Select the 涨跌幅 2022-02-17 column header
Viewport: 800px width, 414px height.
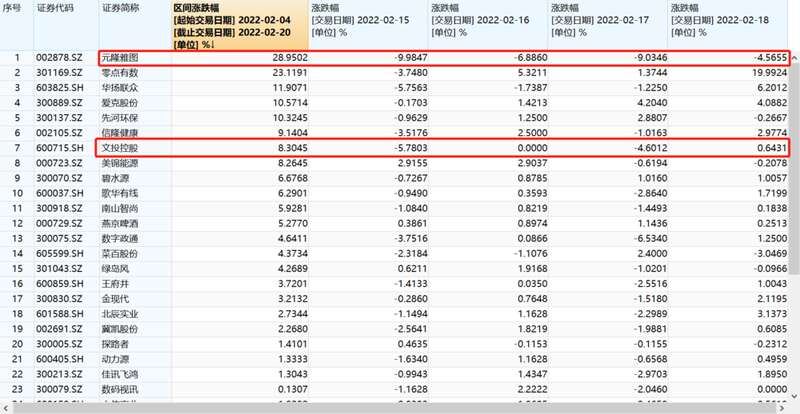(x=608, y=25)
